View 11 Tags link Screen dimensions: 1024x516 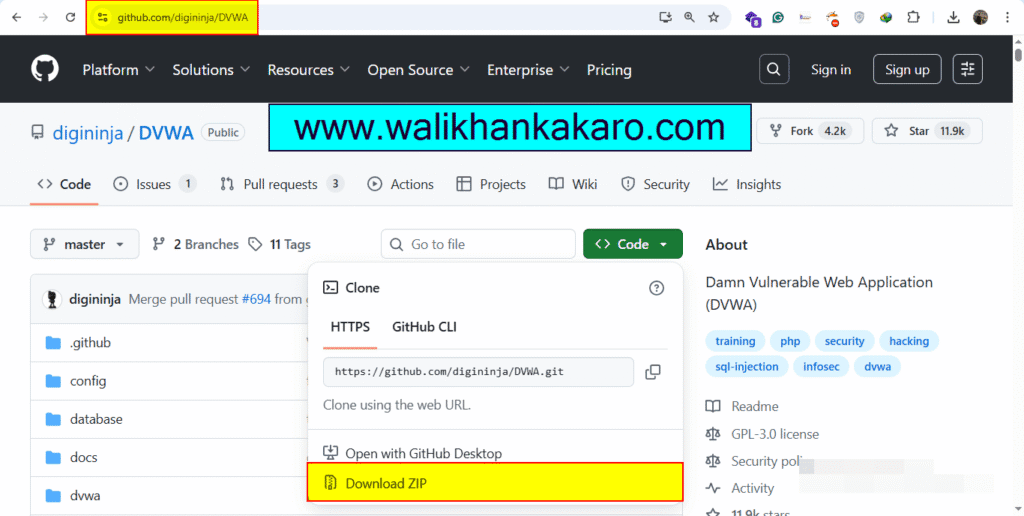click(x=280, y=244)
